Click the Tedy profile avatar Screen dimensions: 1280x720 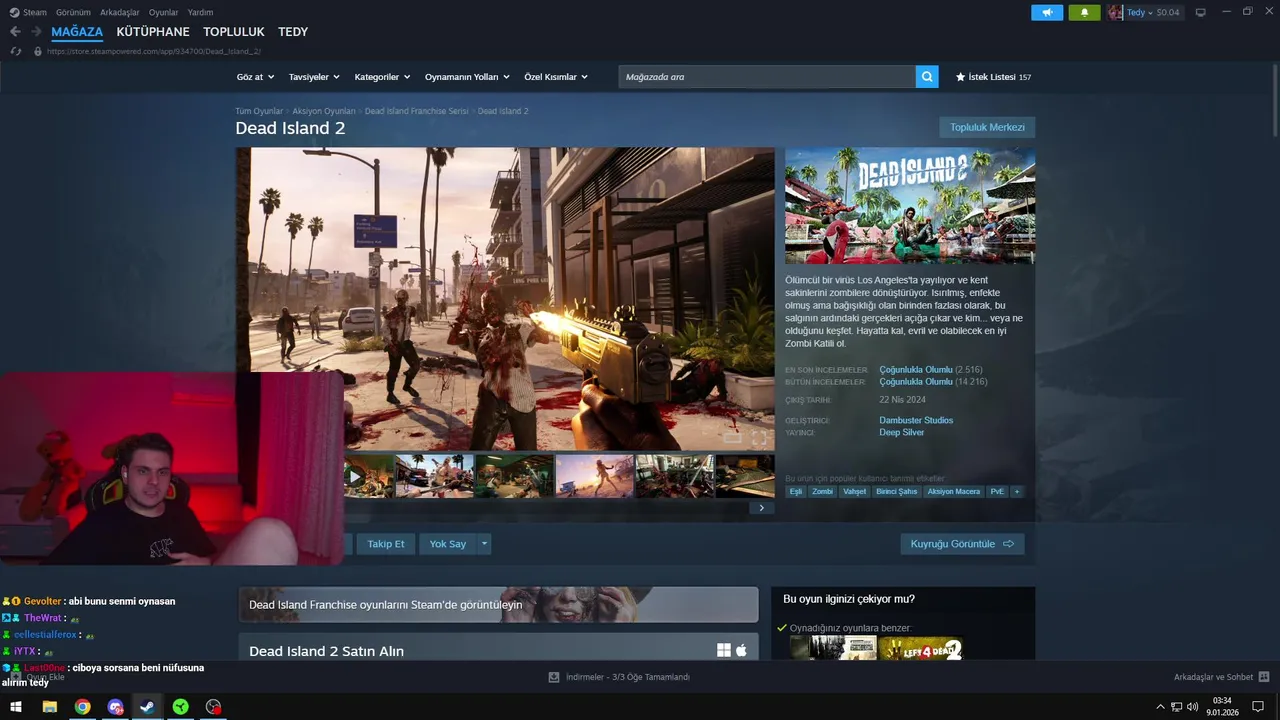click(x=1115, y=12)
